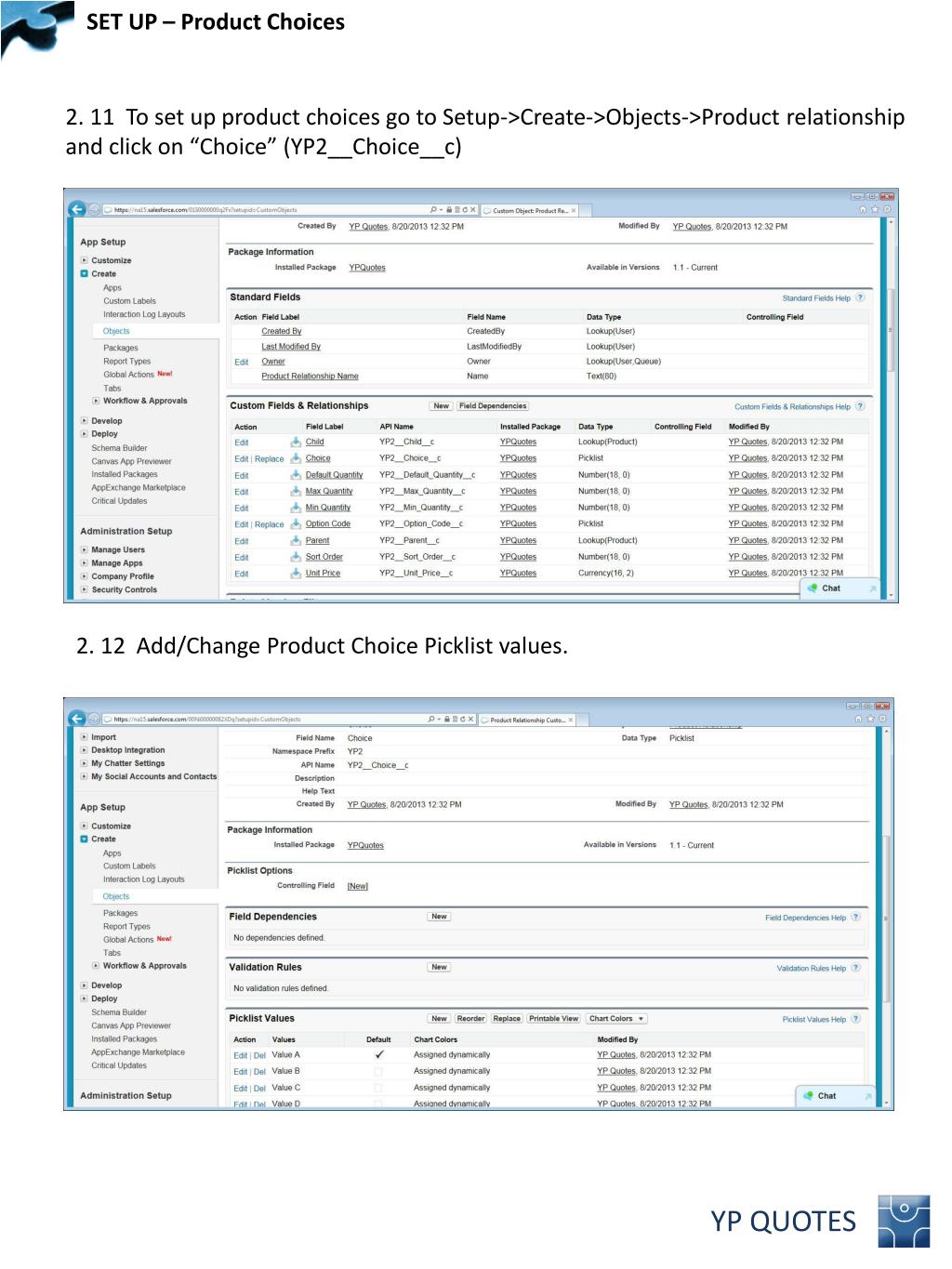Image resolution: width=952 pixels, height=1269 pixels.
Task: Expand Workflow & Approvals in Custom Object window
Action: click(x=97, y=402)
